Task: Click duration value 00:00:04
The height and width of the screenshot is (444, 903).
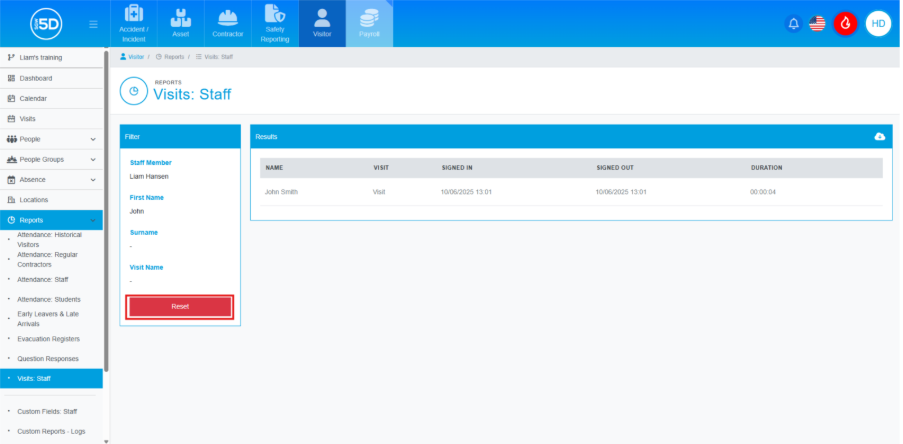Action: click(762, 192)
